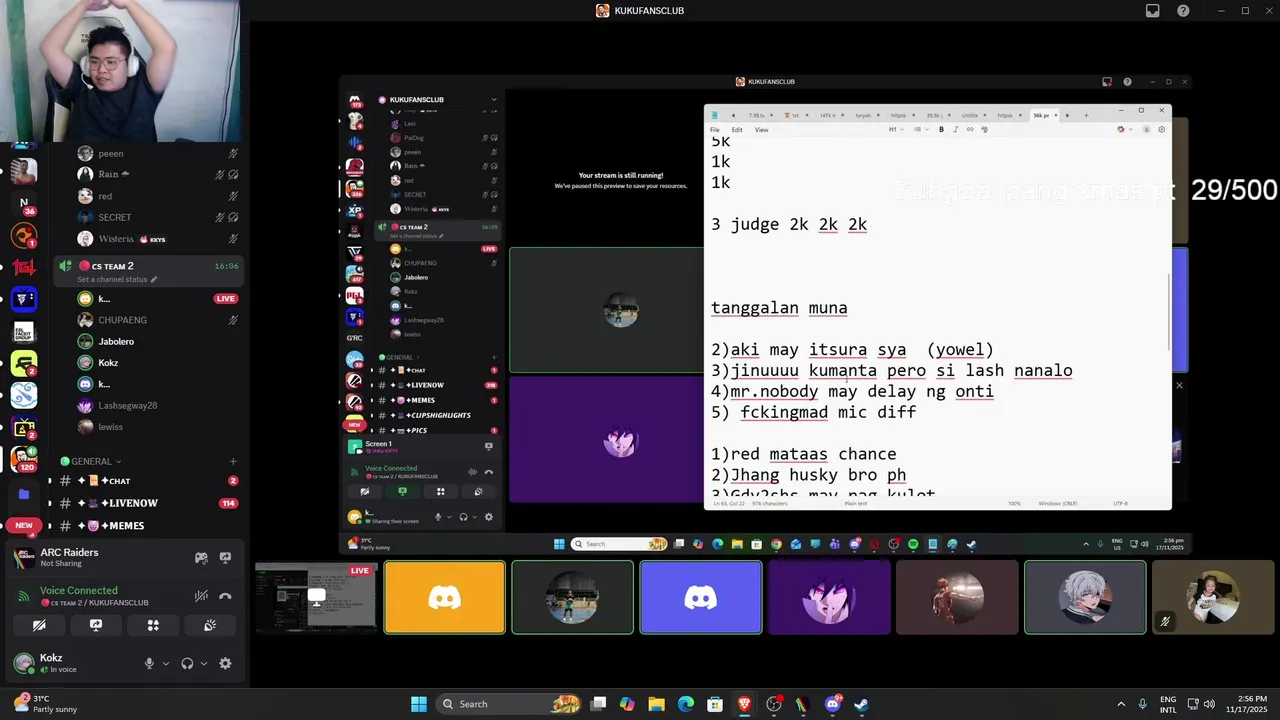Open Discord Help question-mark icon
The height and width of the screenshot is (720, 1280).
coord(1183,11)
